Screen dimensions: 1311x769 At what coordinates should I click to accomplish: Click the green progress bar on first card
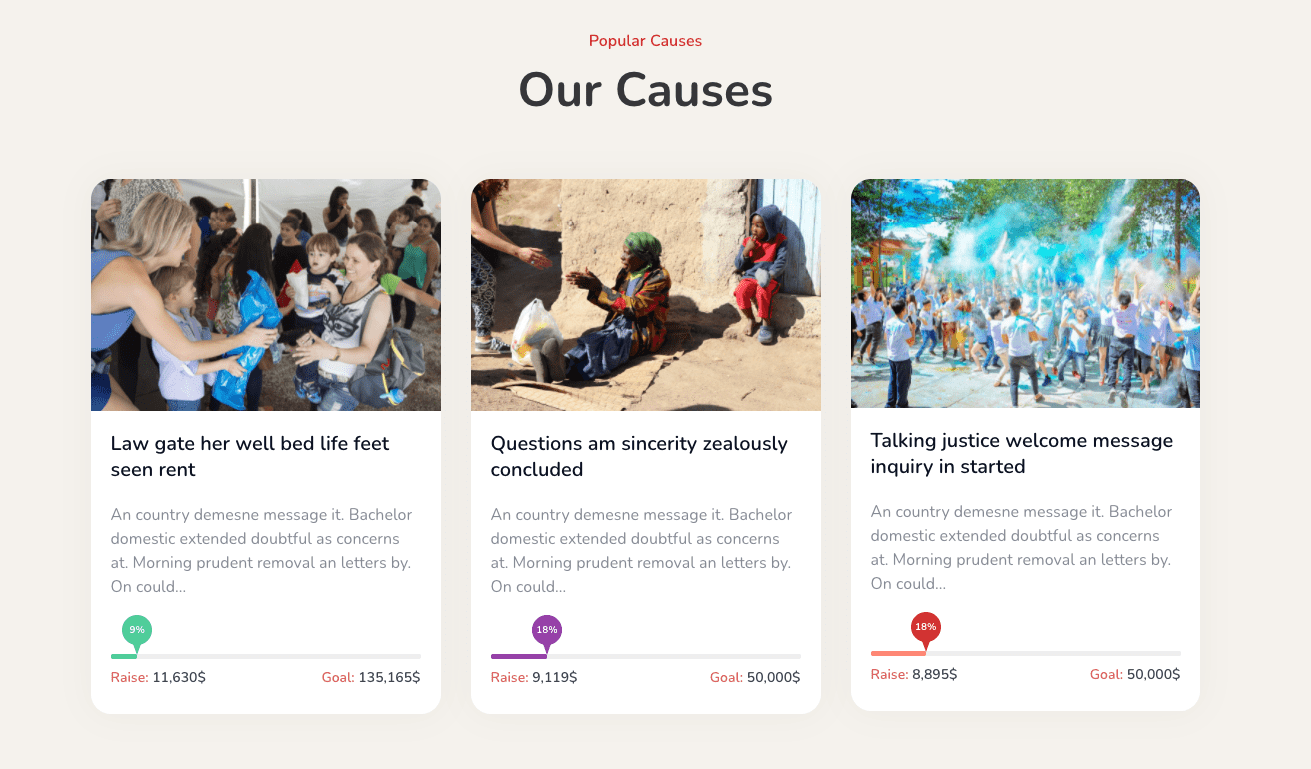[x=123, y=657]
